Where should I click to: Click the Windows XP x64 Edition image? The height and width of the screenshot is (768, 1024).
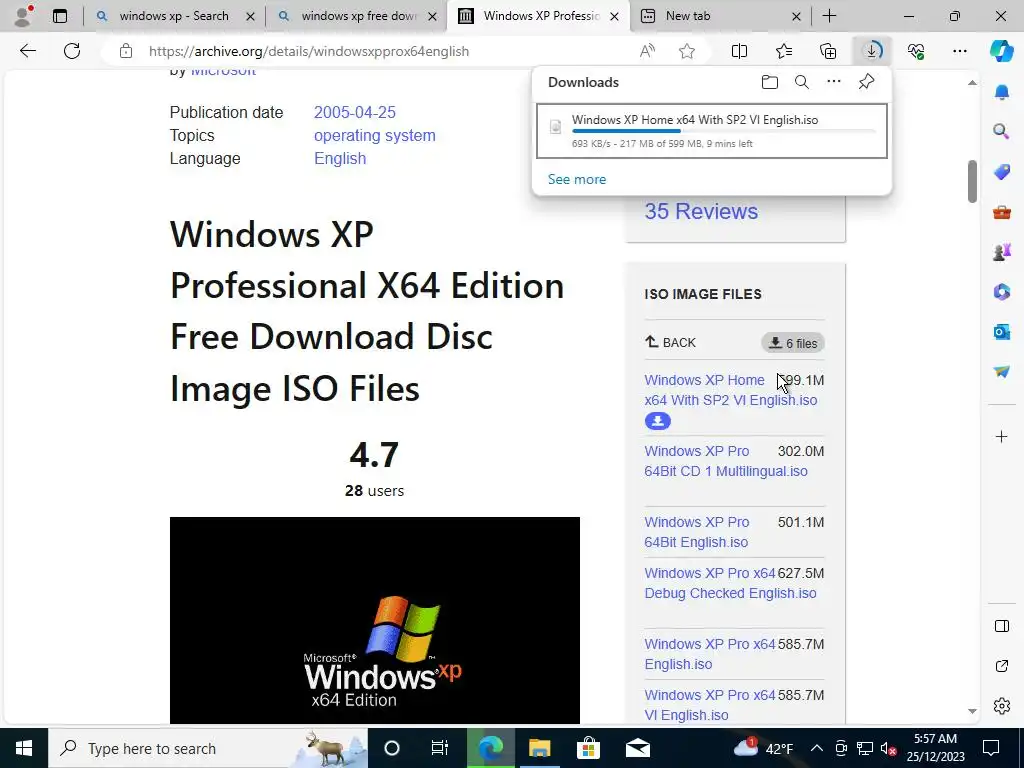pyautogui.click(x=374, y=620)
